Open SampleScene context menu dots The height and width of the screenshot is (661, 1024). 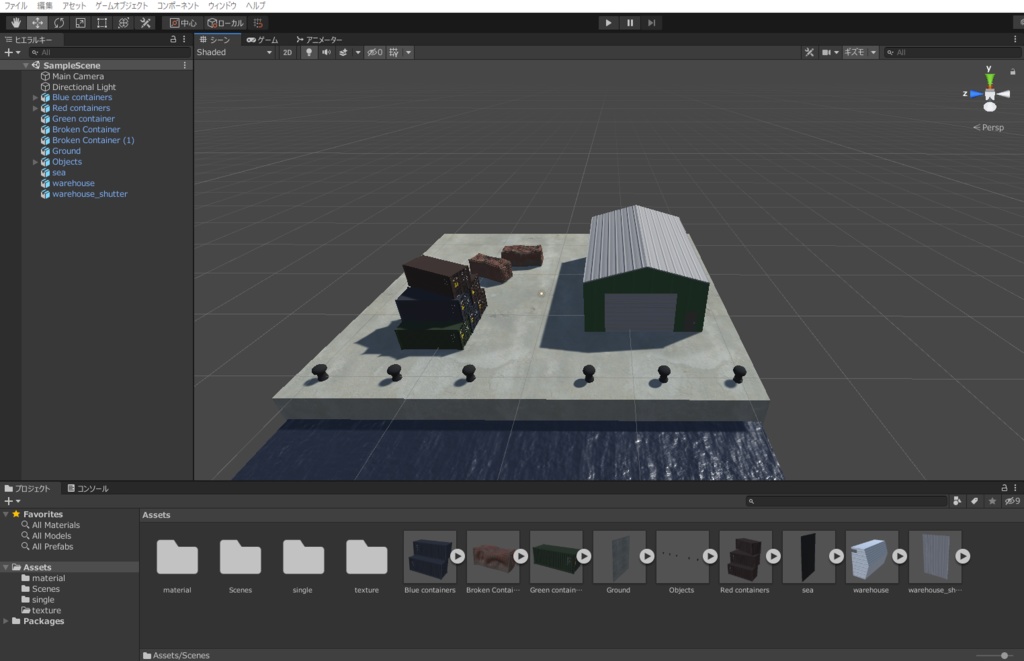pos(185,65)
